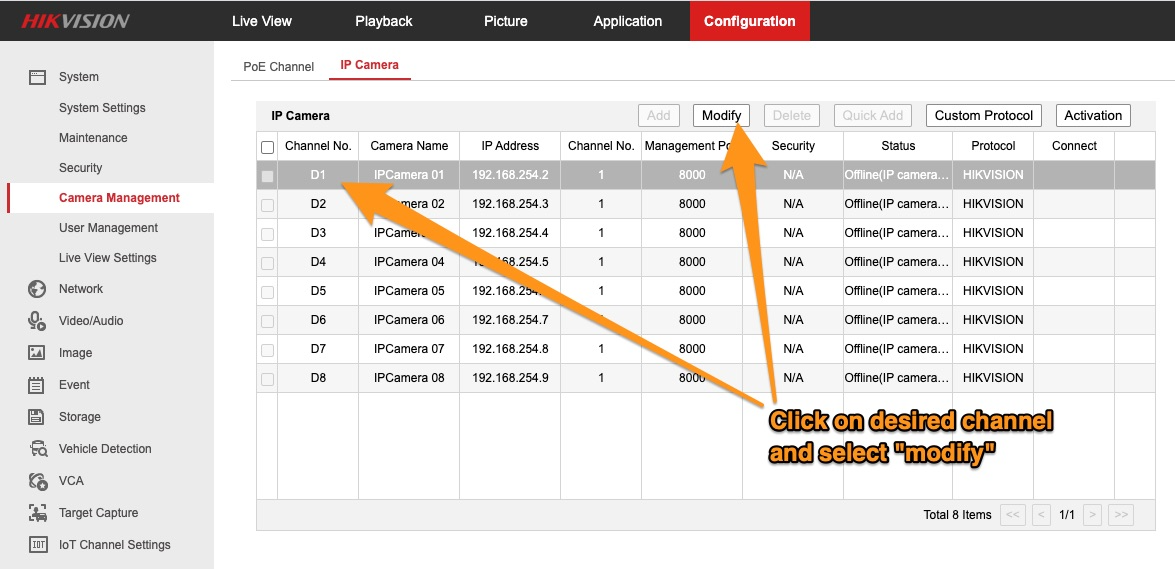Switch to the Playback tab
Image resolution: width=1175 pixels, height=569 pixels.
(x=383, y=21)
